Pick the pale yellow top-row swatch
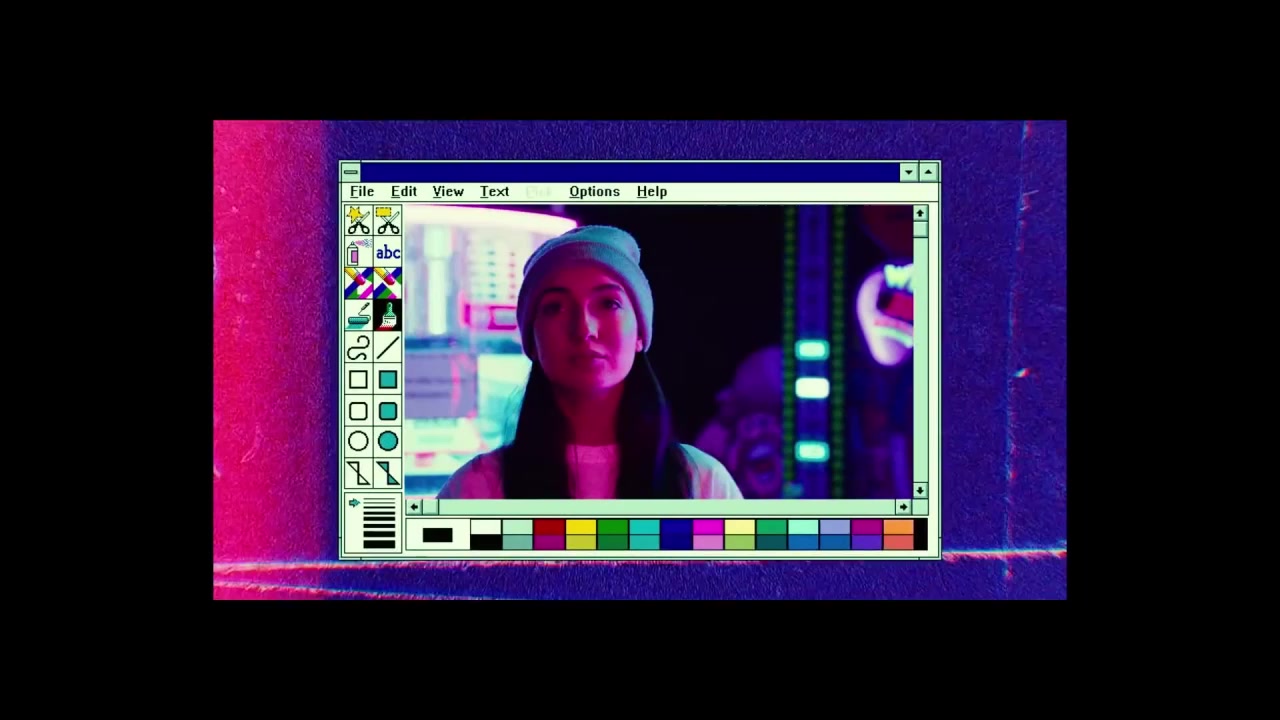Viewport: 1280px width, 720px height. pyautogui.click(x=740, y=527)
